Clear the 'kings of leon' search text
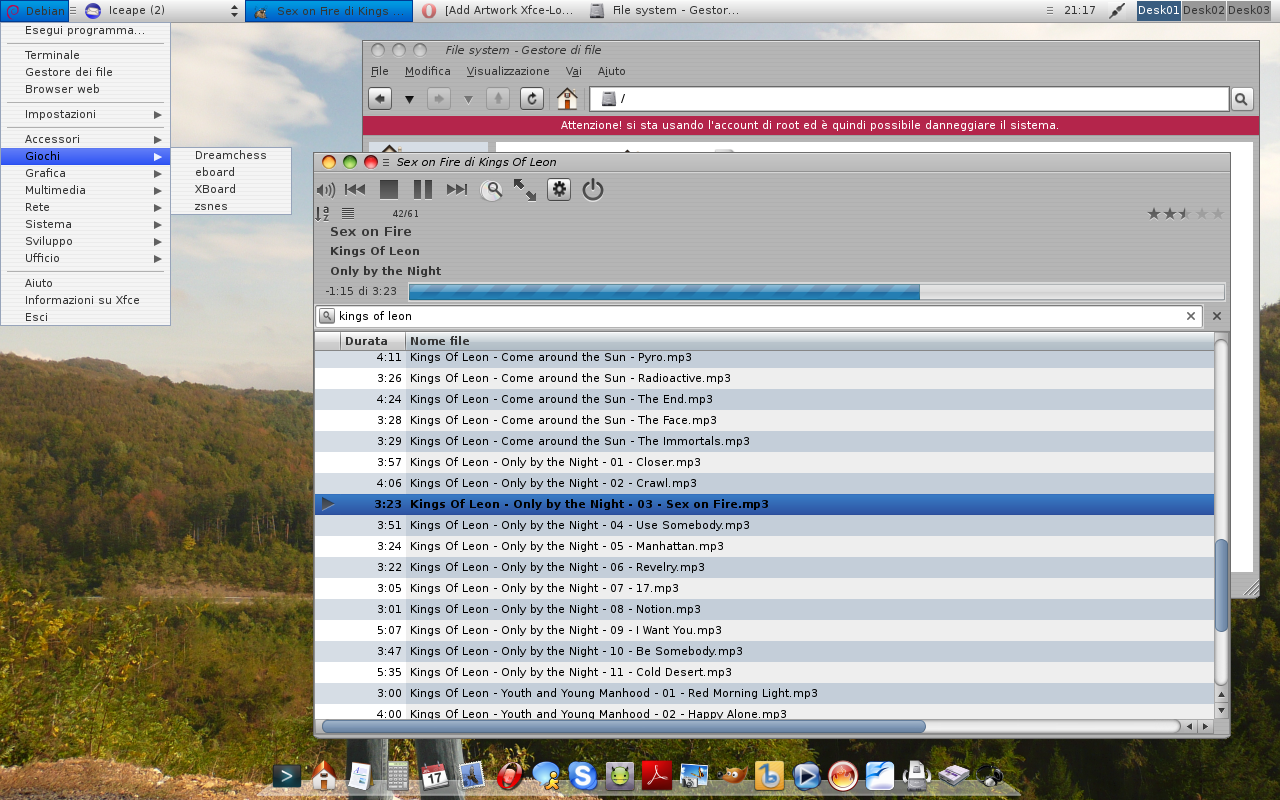The height and width of the screenshot is (800, 1280). [1191, 316]
